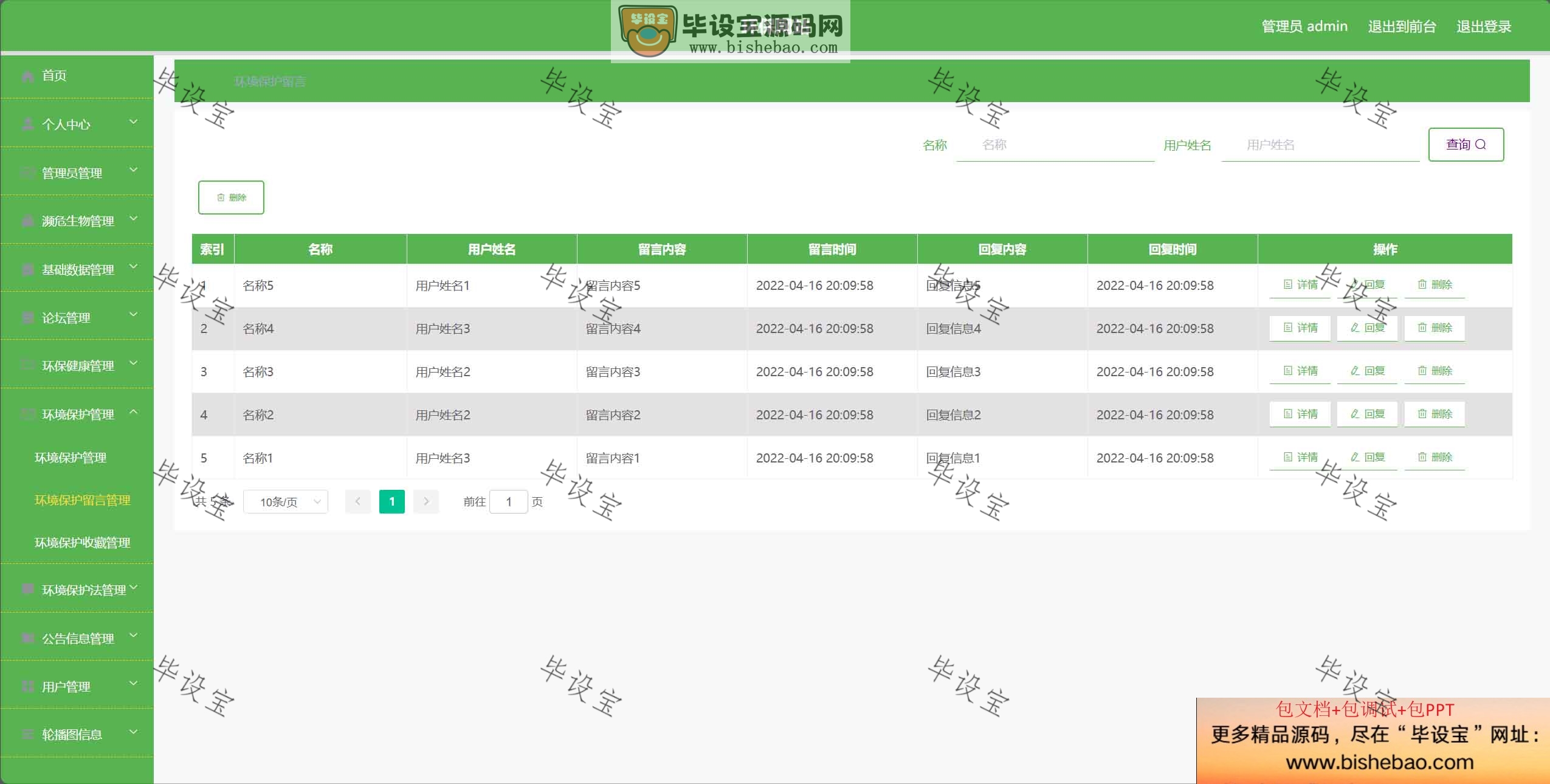Click 管理员 admin label in header
1550x784 pixels.
[x=1304, y=26]
